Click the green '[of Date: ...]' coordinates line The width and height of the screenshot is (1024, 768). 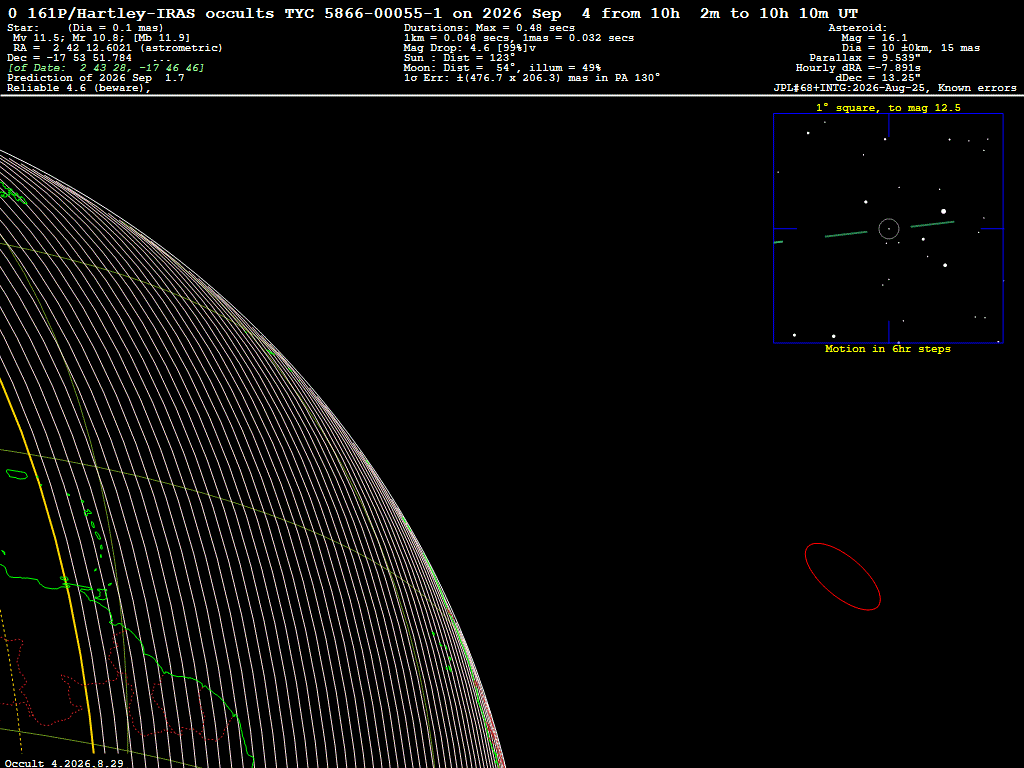[x=106, y=68]
